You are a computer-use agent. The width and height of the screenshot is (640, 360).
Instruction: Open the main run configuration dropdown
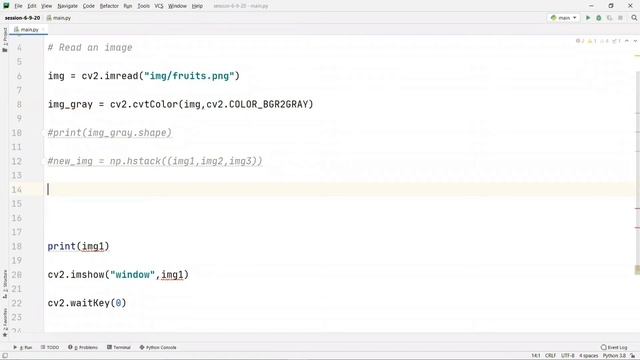563,18
